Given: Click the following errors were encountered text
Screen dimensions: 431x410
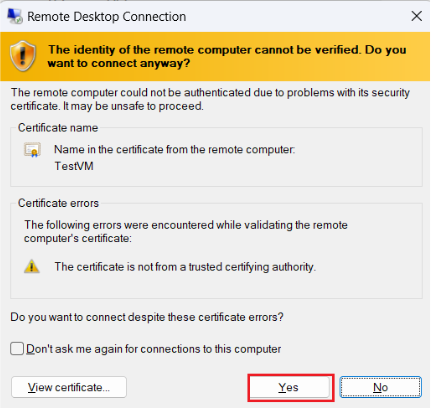Looking at the screenshot, I should [x=186, y=231].
